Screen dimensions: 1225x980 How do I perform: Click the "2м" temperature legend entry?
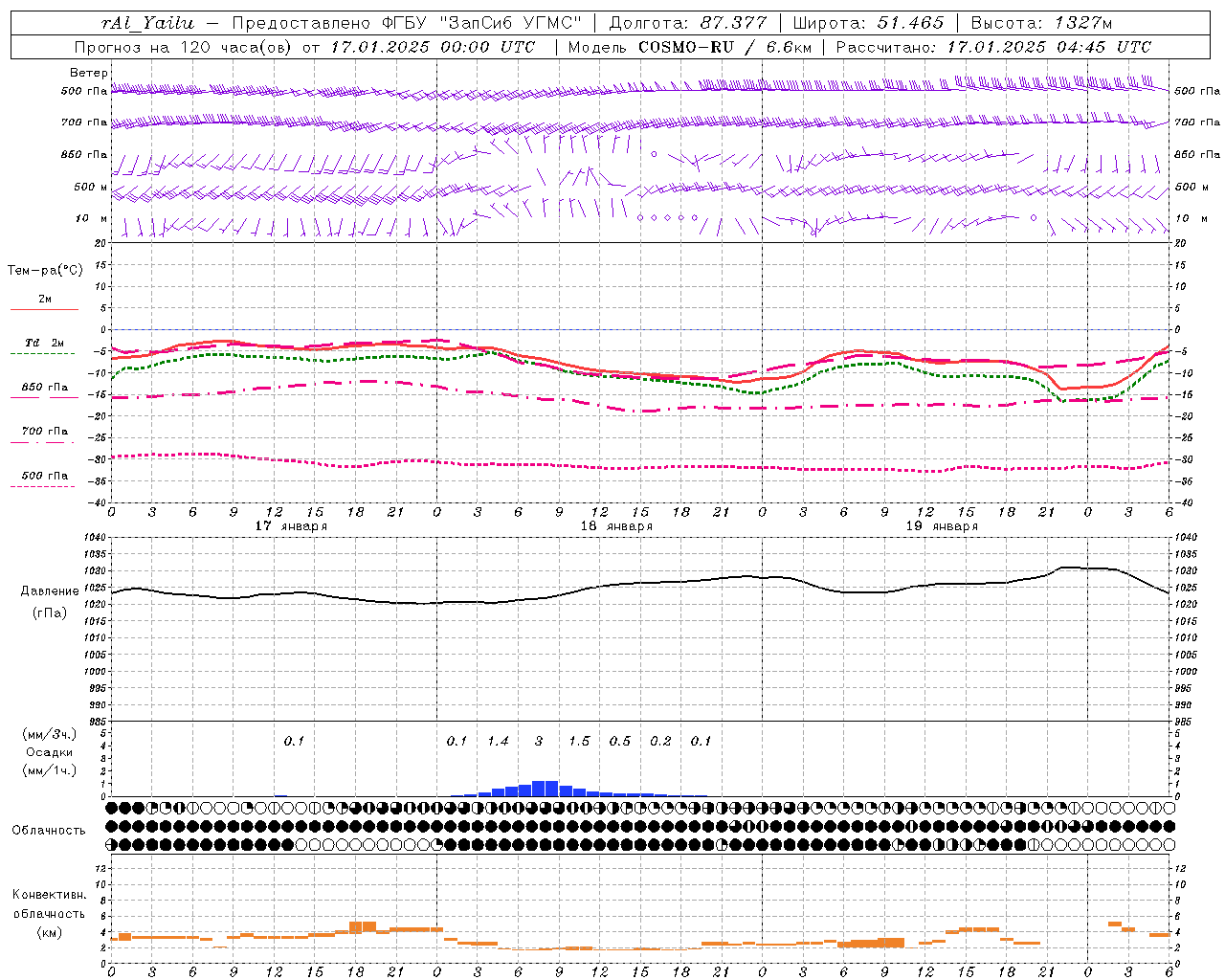point(45,300)
